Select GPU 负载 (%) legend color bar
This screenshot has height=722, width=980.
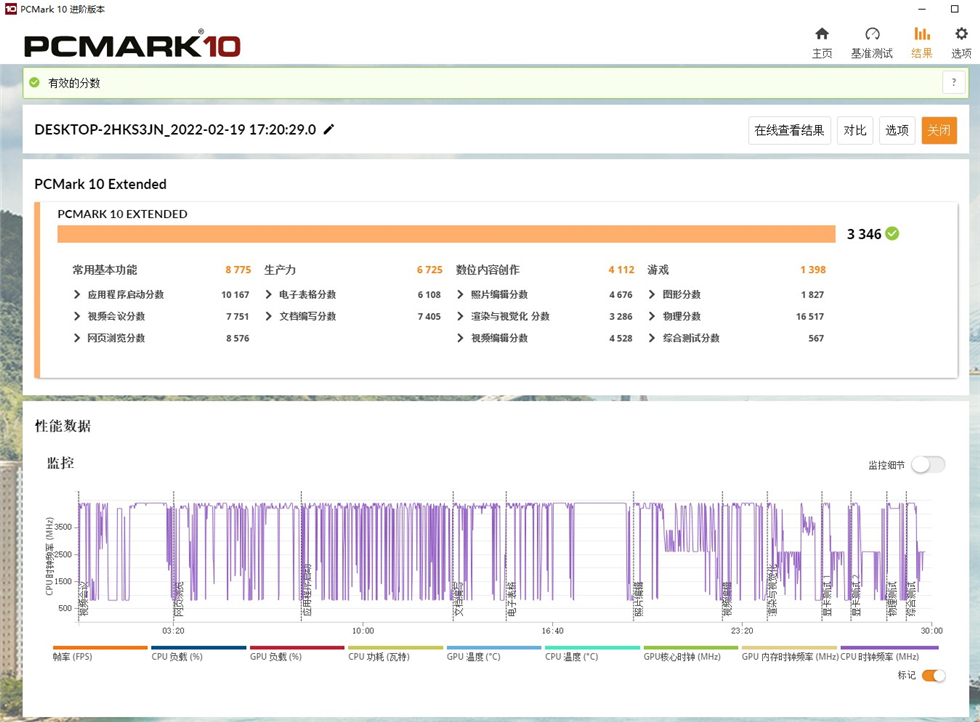297,648
